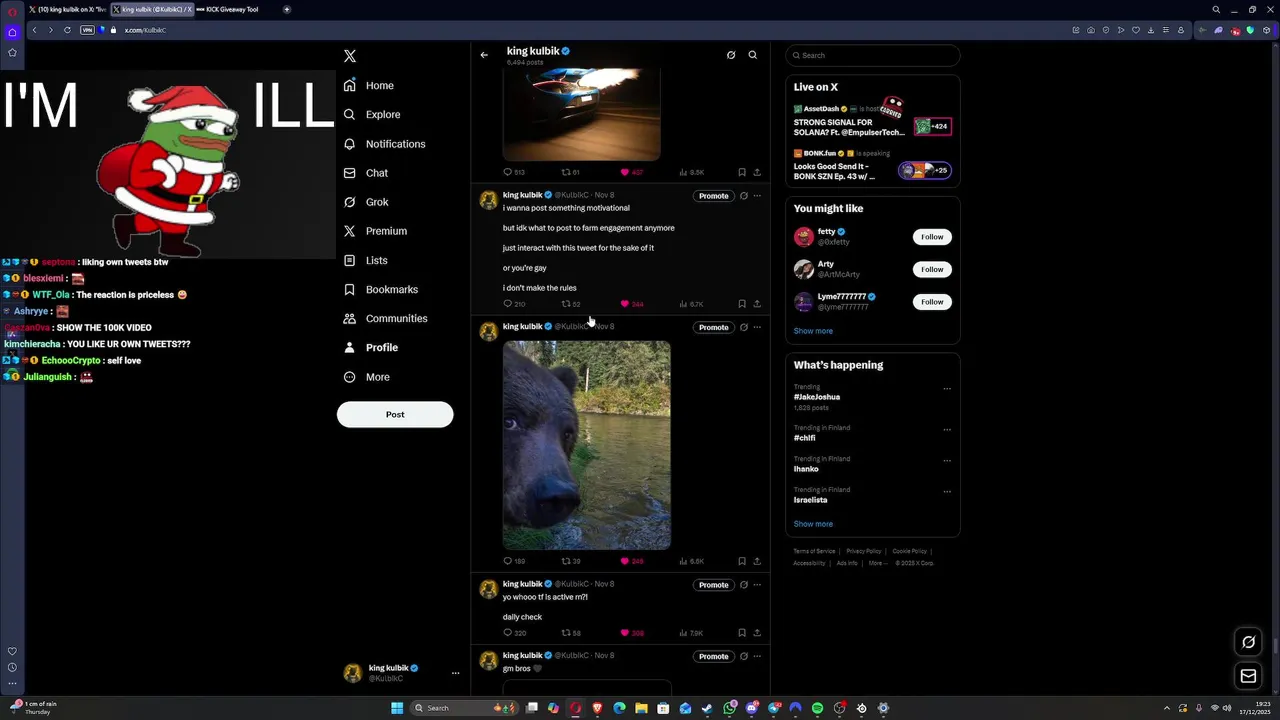The image size is (1280, 720).
Task: Search posts with the profile header magnifier
Action: tap(753, 55)
